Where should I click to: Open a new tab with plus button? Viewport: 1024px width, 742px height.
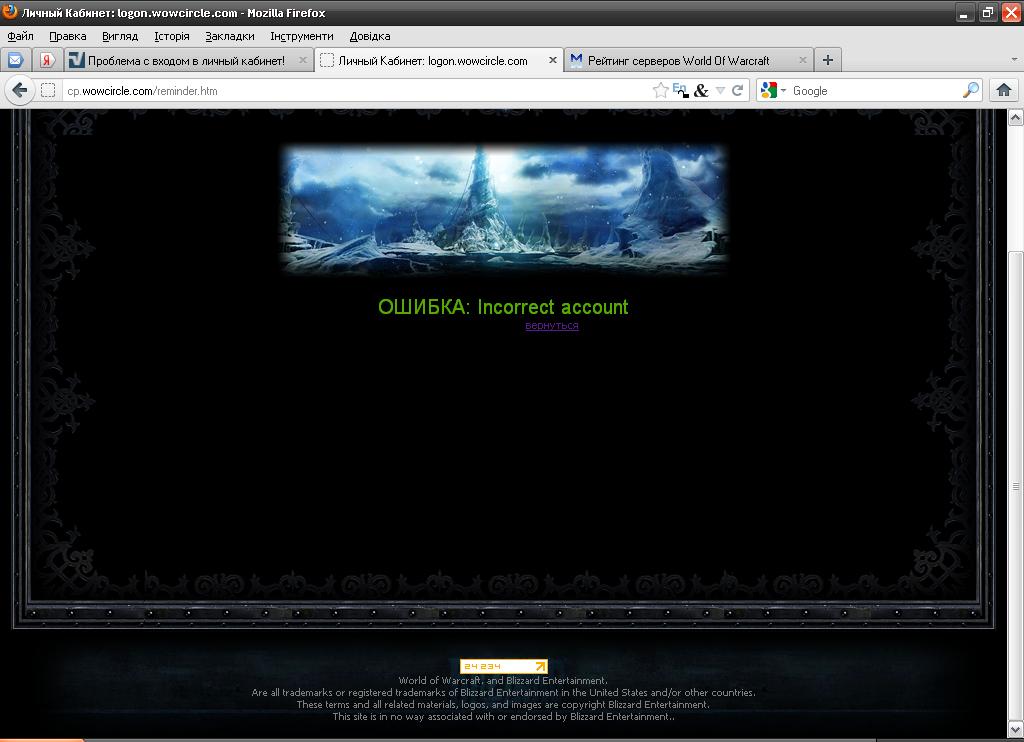827,60
